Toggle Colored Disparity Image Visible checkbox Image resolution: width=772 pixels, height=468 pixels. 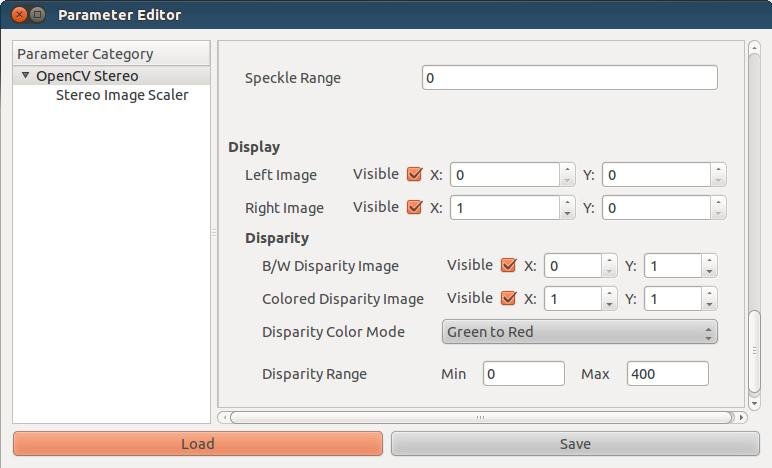click(508, 298)
